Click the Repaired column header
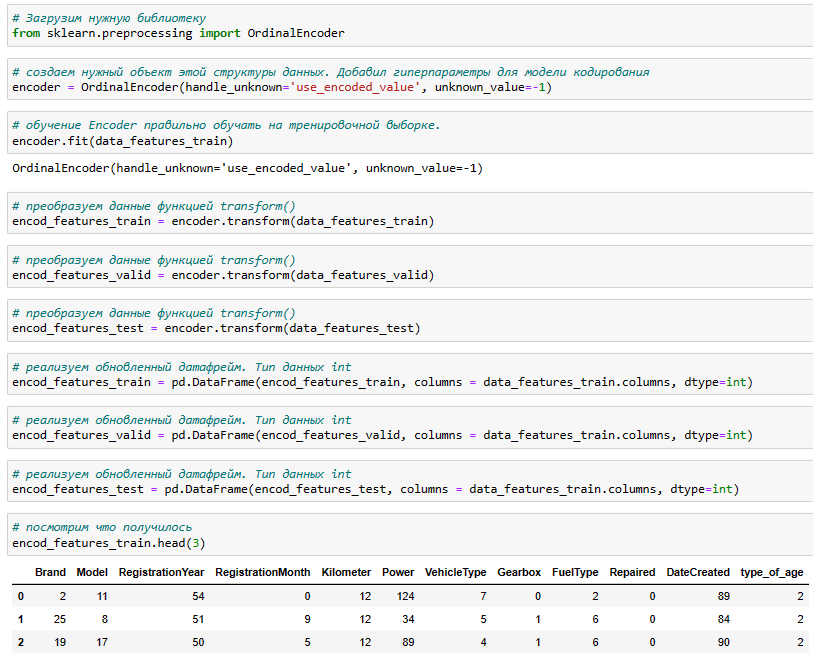 tap(632, 572)
